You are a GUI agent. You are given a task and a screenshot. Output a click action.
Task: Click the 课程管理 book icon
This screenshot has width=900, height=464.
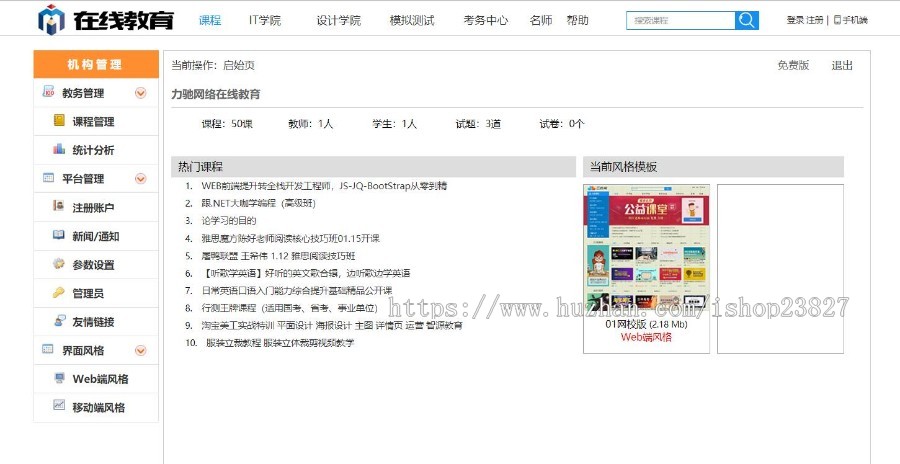point(59,122)
